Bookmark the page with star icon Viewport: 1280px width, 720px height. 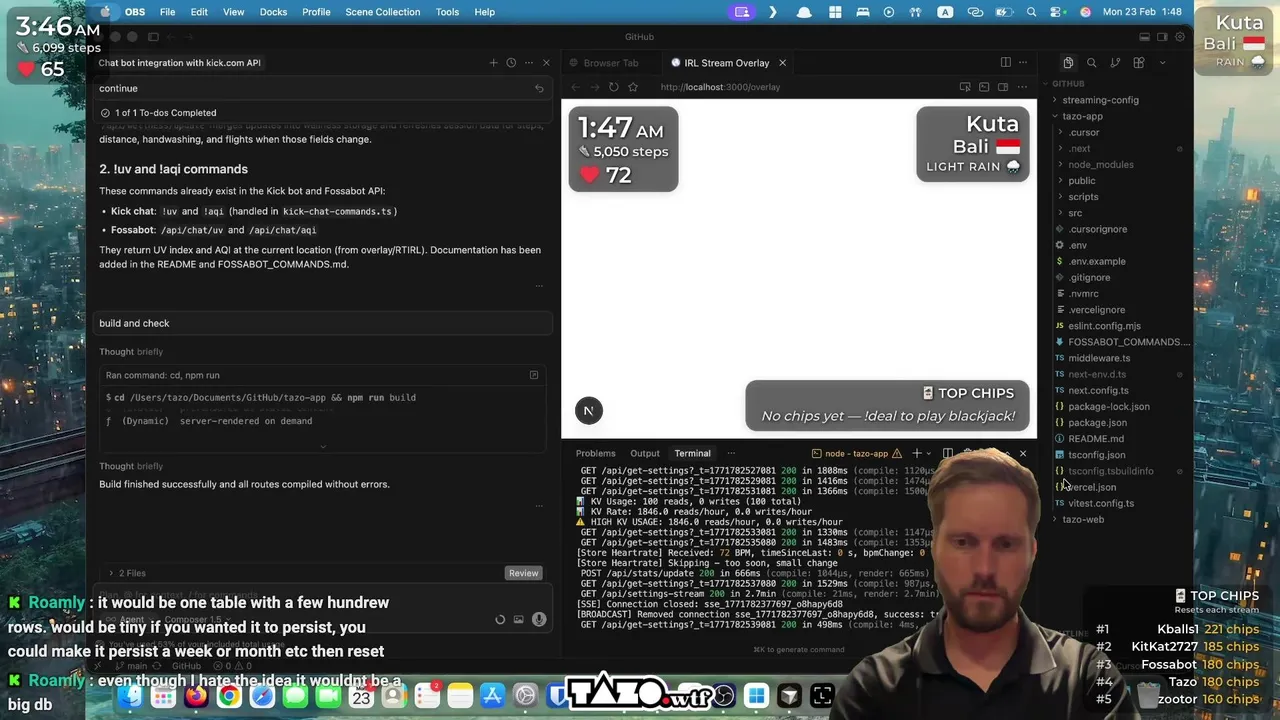tap(632, 87)
